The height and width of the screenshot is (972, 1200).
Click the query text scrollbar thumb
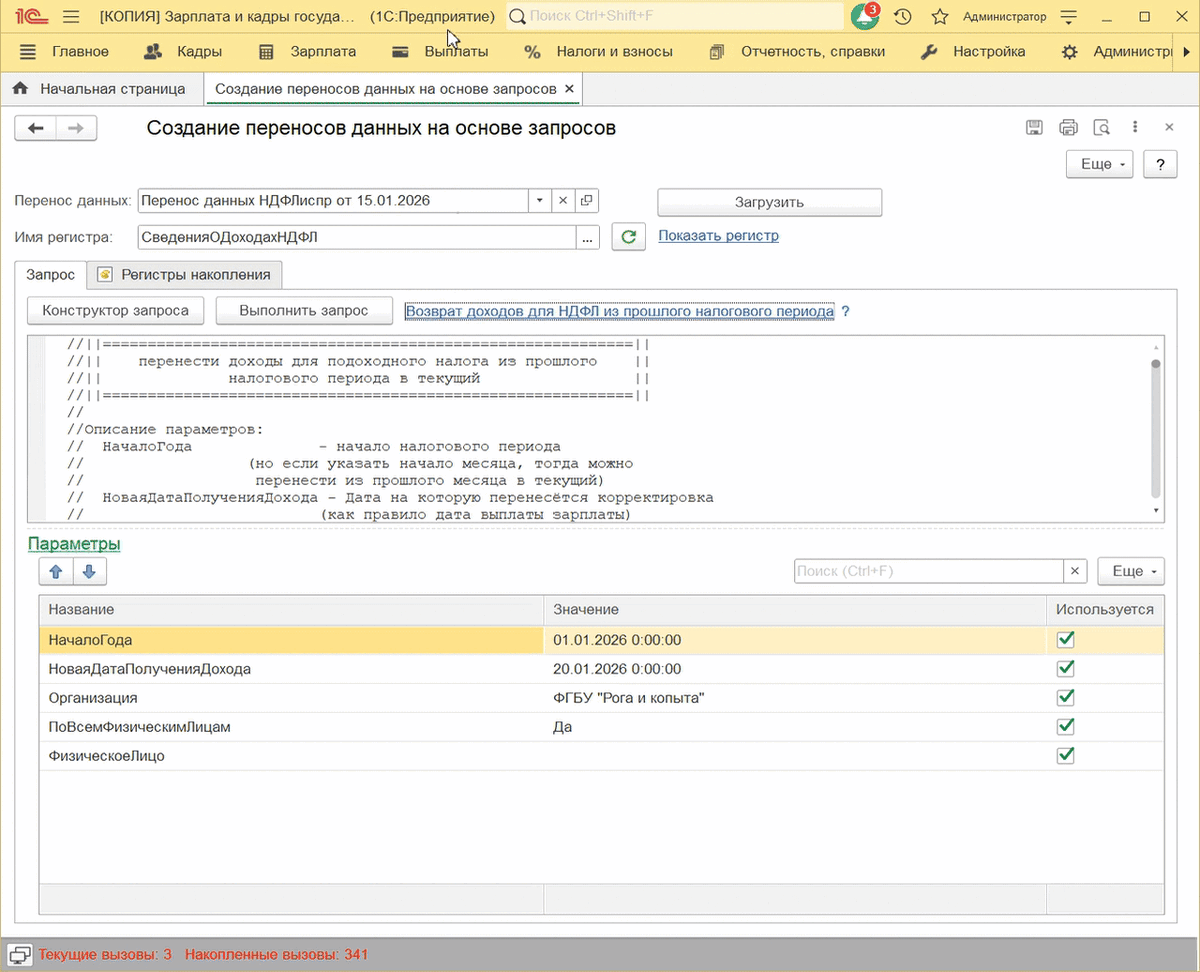click(x=1156, y=426)
